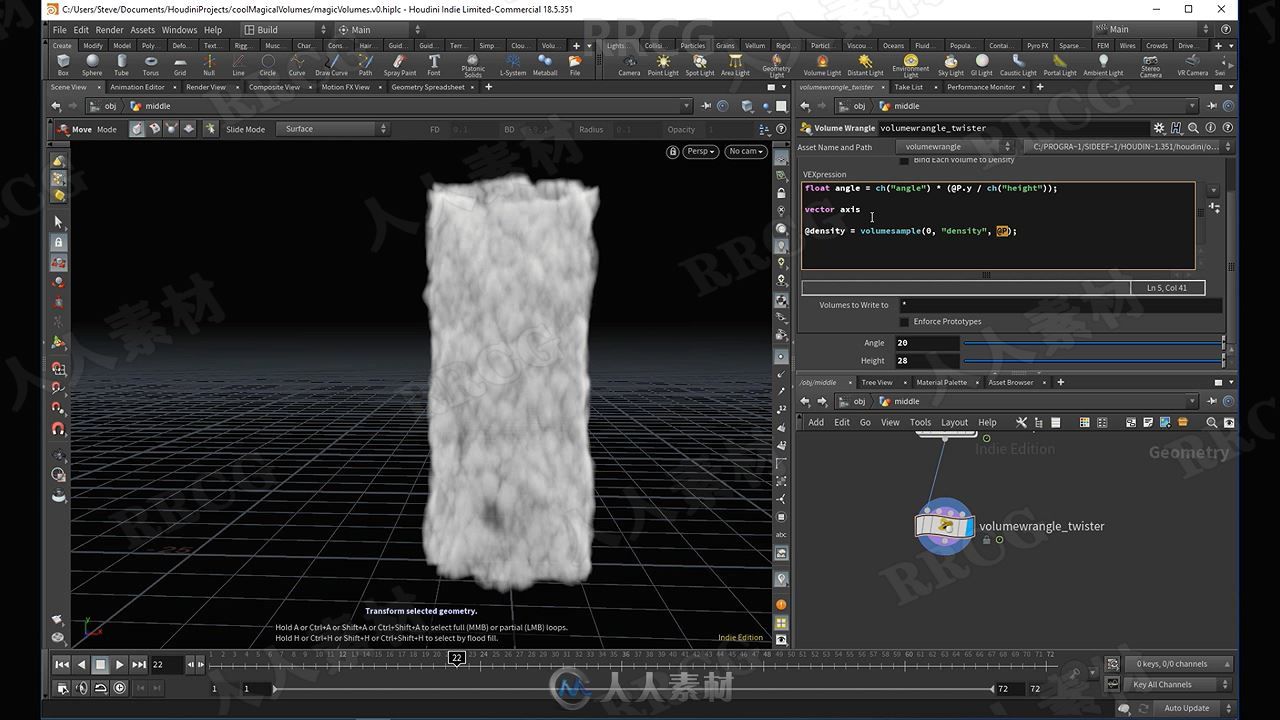Click frame 22 marker on the timeline

coord(456,658)
